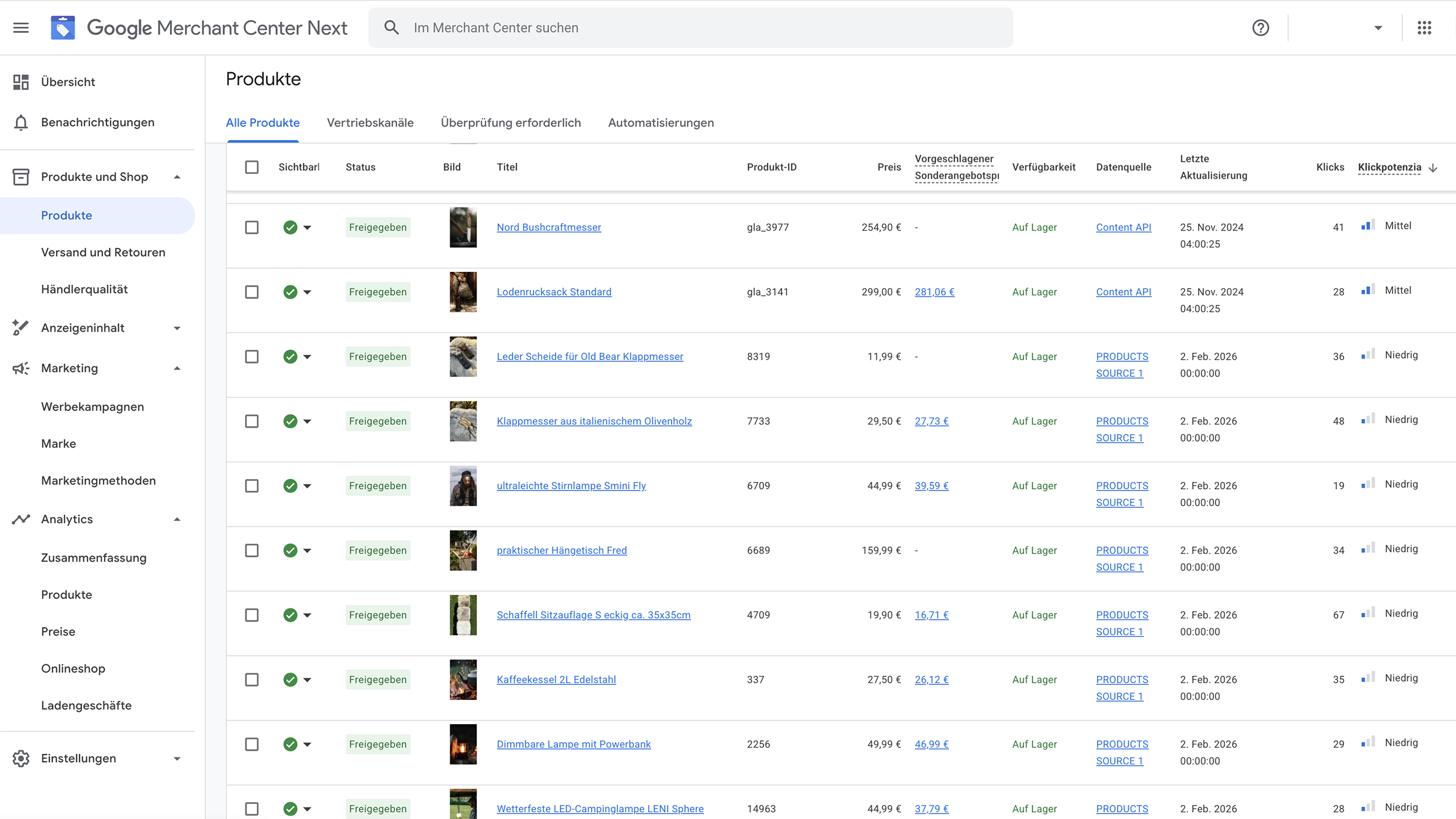The image size is (1456, 819).
Task: Select the Nord Bushcraftmesser row checkbox
Action: click(x=252, y=227)
